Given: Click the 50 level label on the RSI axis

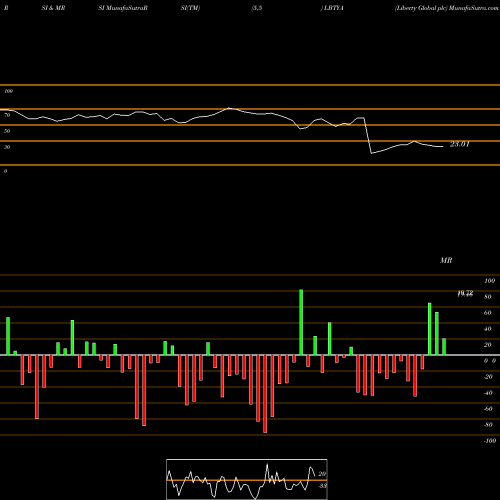Looking at the screenshot, I should coord(7,131).
